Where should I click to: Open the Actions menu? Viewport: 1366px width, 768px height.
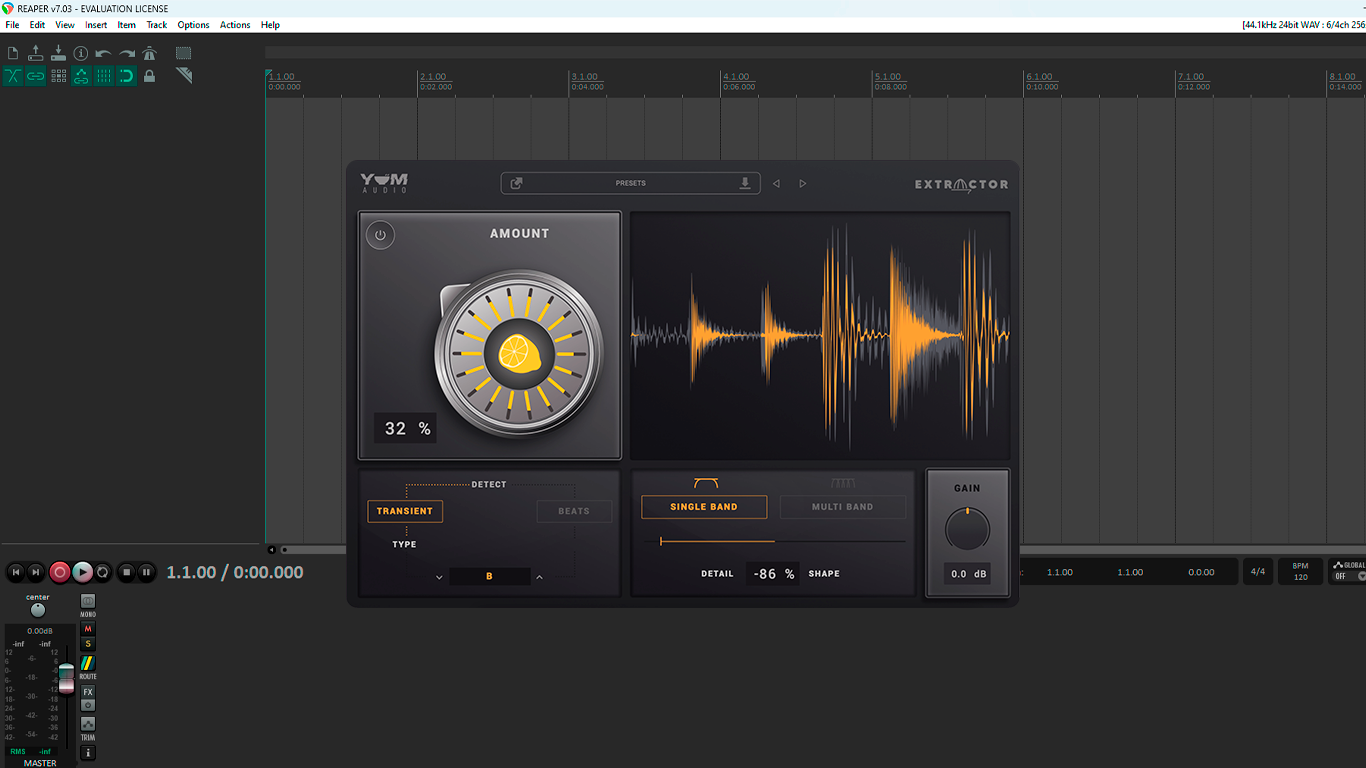coord(235,25)
